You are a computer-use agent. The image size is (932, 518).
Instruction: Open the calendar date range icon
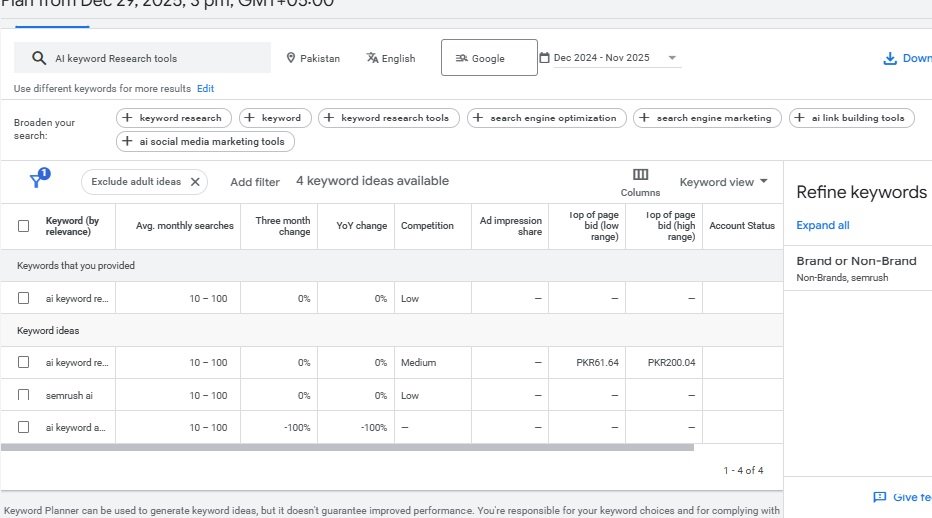pos(544,58)
